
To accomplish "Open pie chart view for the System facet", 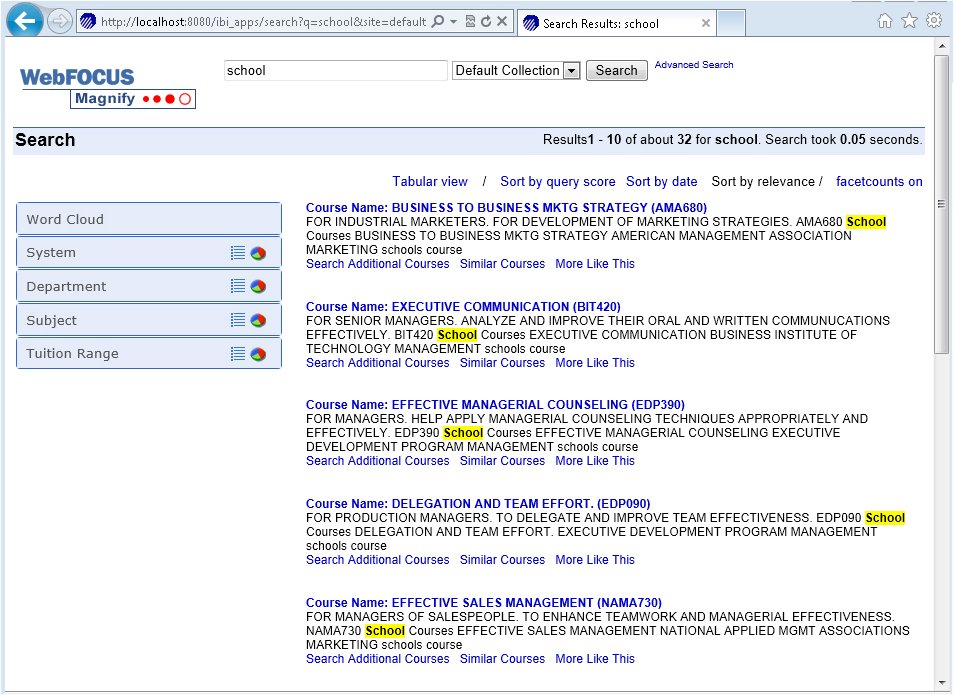I will (258, 252).
